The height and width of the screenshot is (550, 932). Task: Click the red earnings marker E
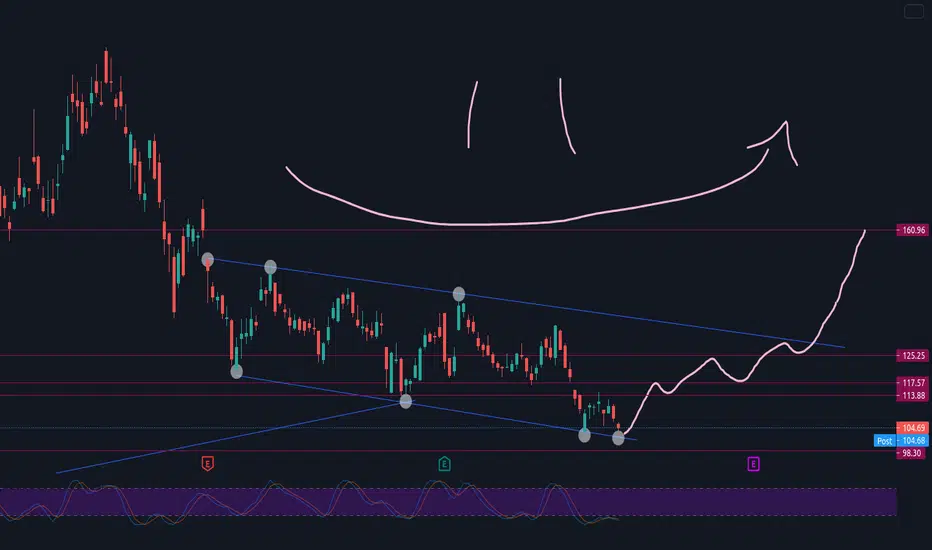coord(207,463)
